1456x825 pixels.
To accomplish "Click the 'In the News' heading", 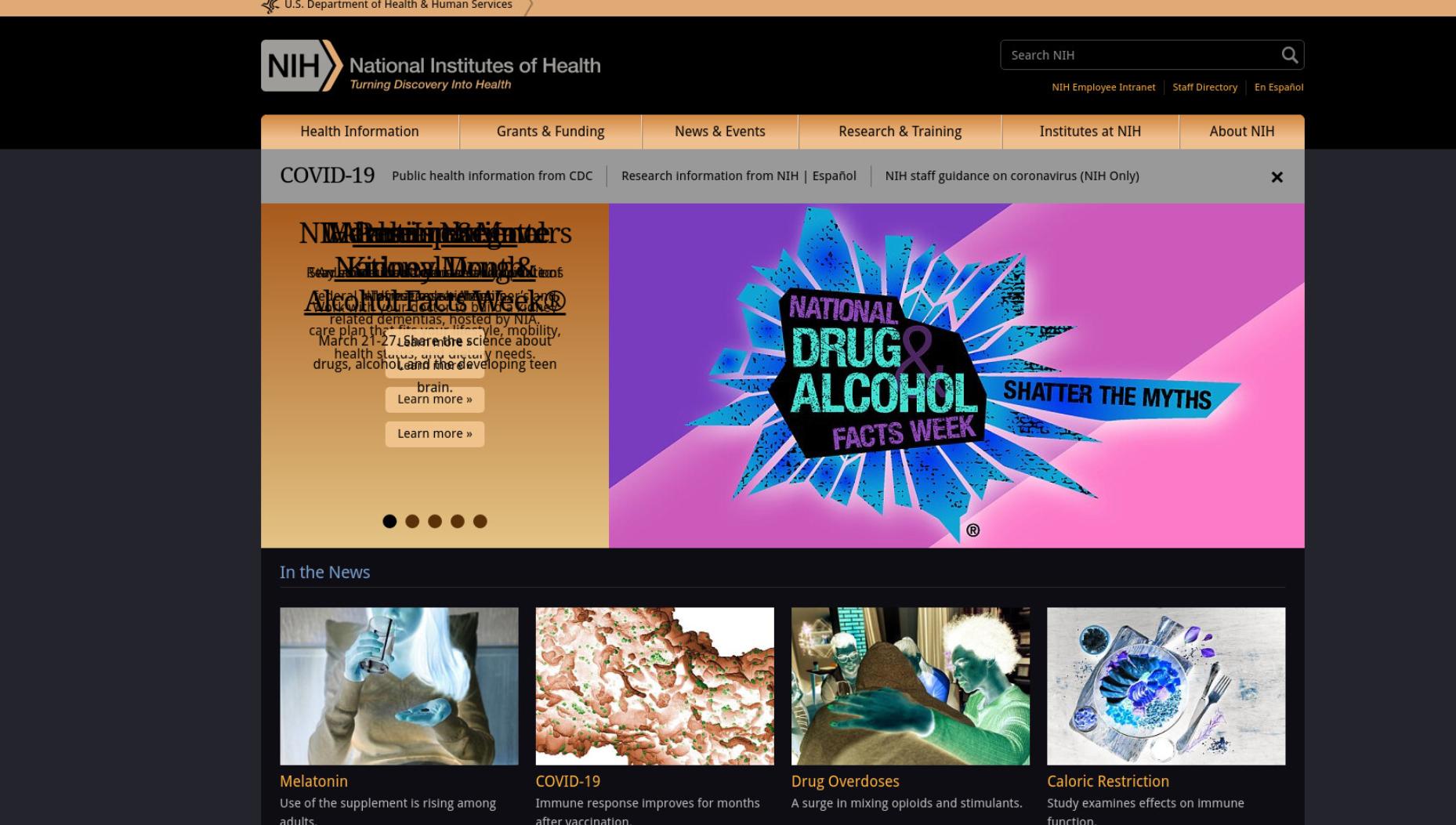I will 324,572.
